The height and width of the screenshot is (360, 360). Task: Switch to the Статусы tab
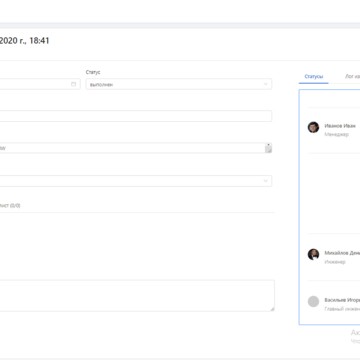(x=314, y=77)
